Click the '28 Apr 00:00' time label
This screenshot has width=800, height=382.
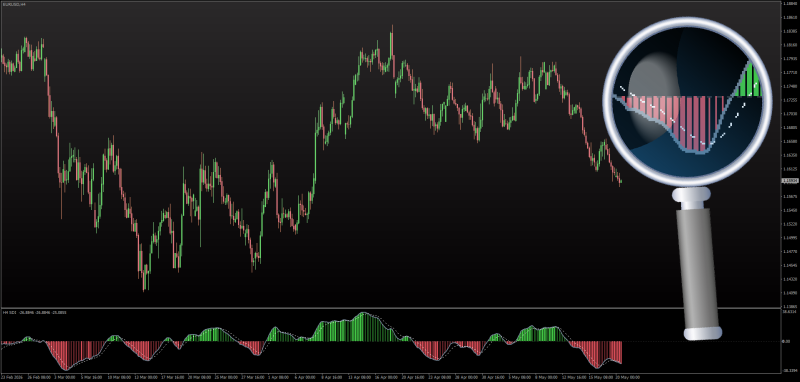coord(465,378)
